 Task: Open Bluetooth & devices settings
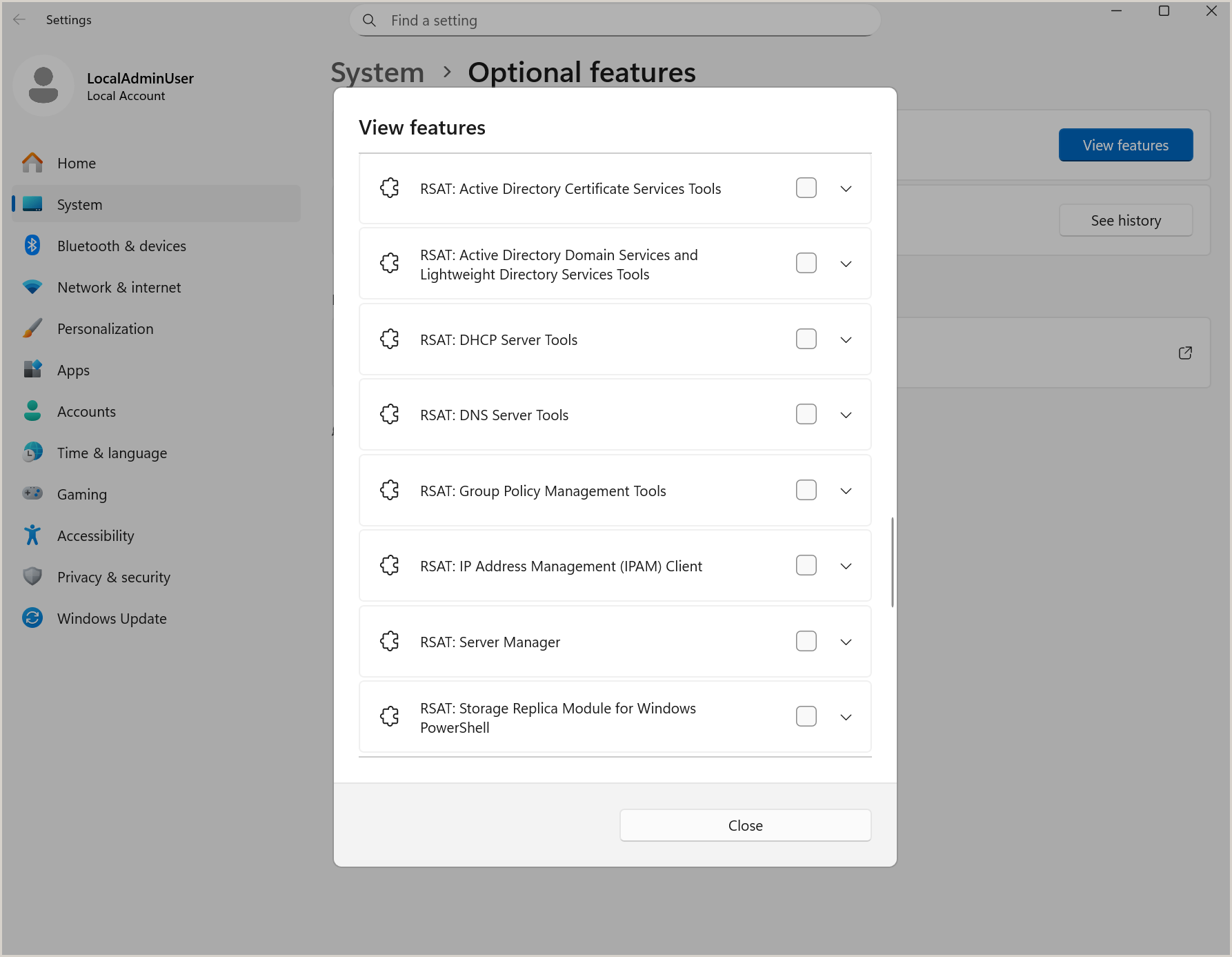point(121,246)
